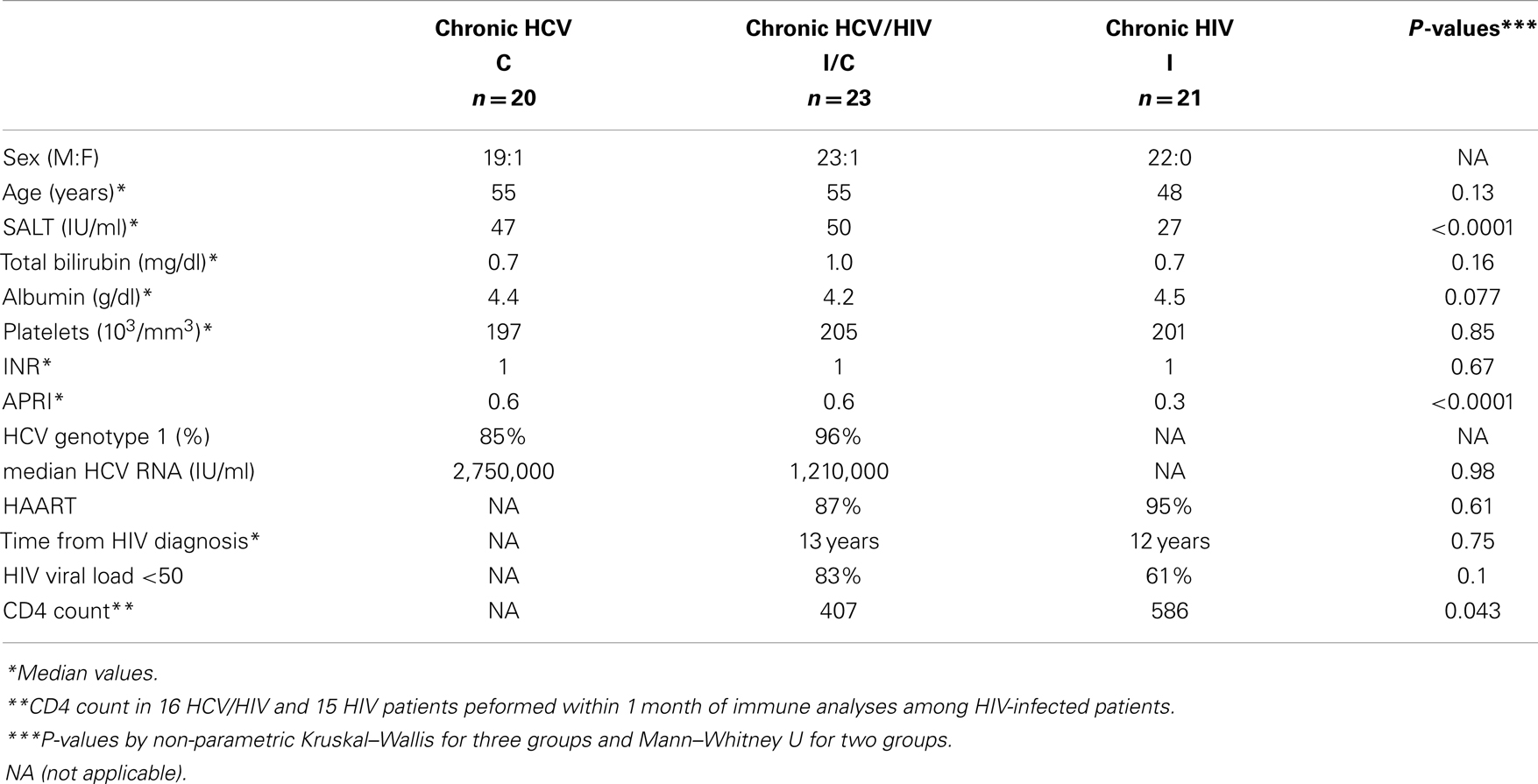Image resolution: width=1538 pixels, height=784 pixels.
Task: Click the n=23 sample size text
Action: tap(838, 98)
